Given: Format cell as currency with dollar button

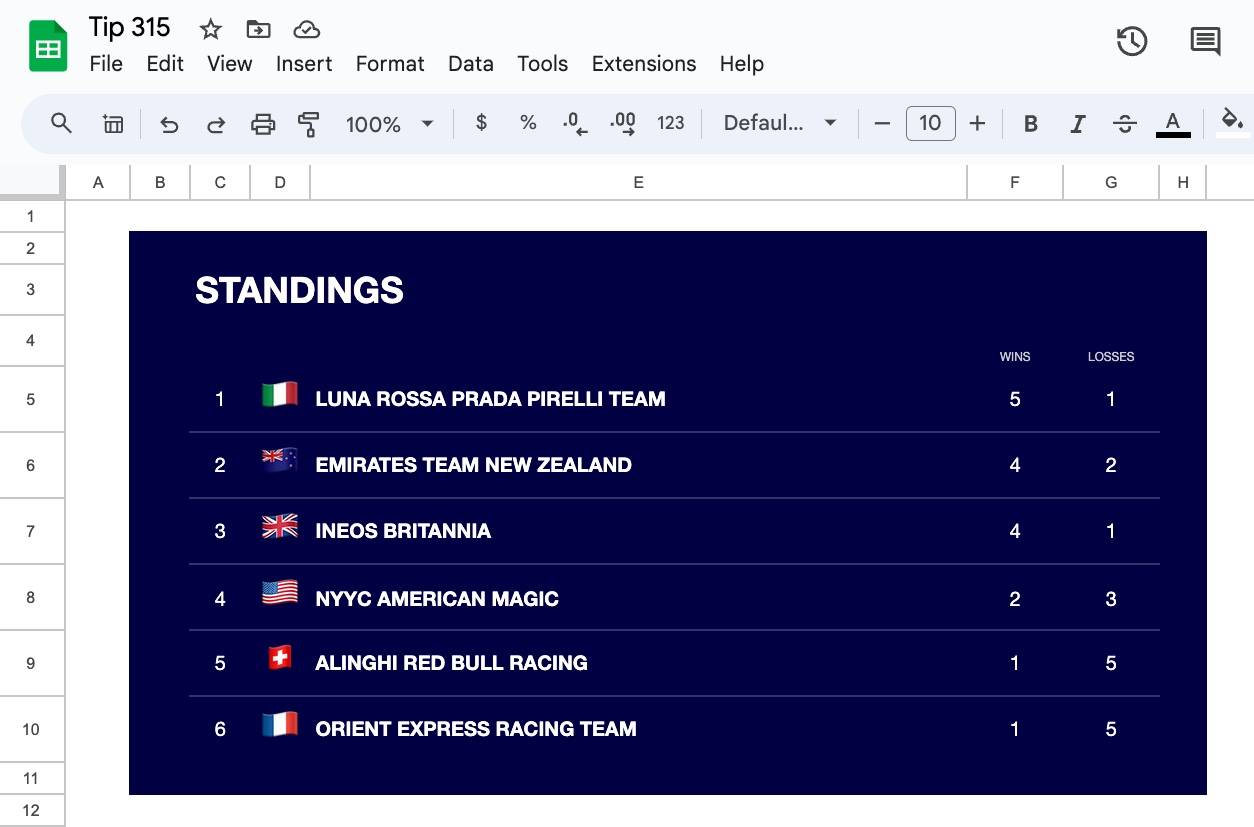Looking at the screenshot, I should coord(482,123).
